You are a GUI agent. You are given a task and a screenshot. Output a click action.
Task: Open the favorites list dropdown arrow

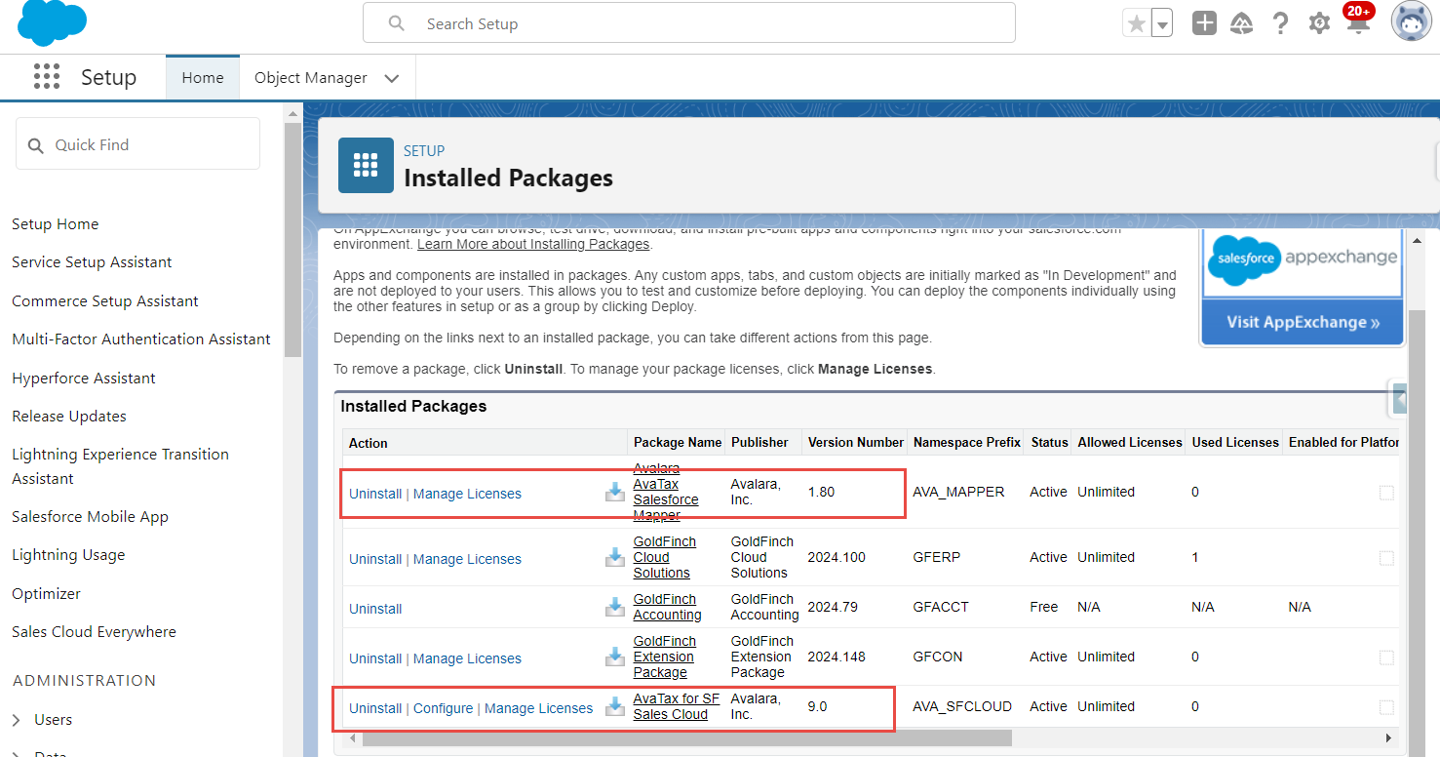click(1162, 23)
